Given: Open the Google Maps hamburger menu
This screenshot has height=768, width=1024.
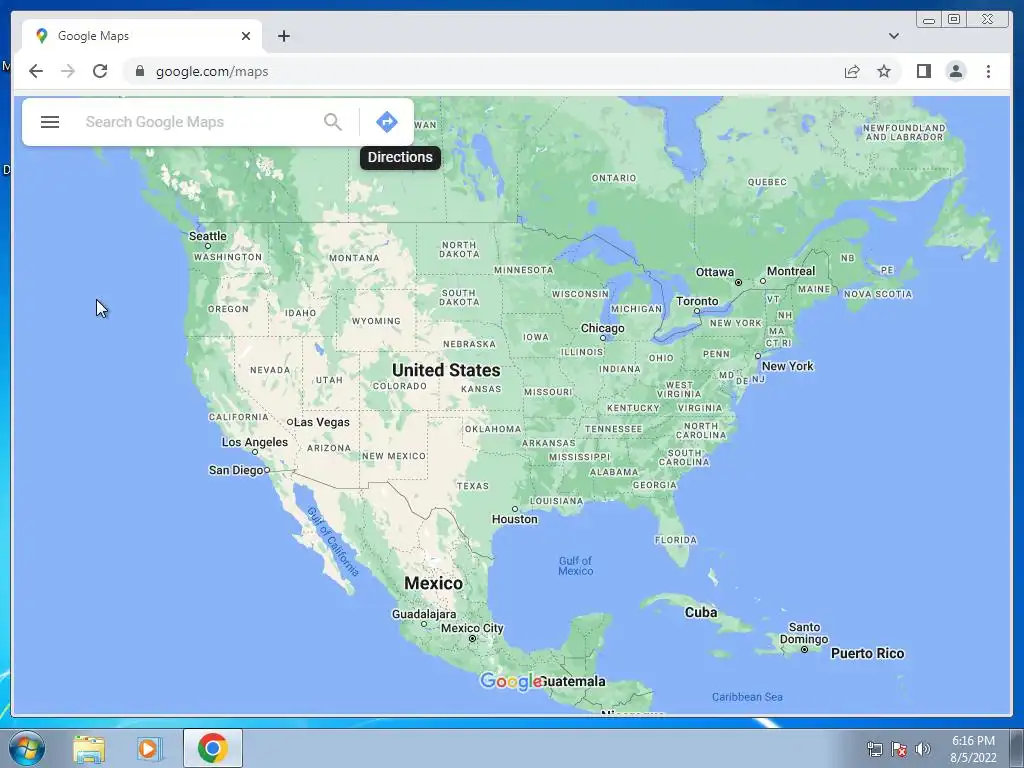Looking at the screenshot, I should click(x=50, y=122).
